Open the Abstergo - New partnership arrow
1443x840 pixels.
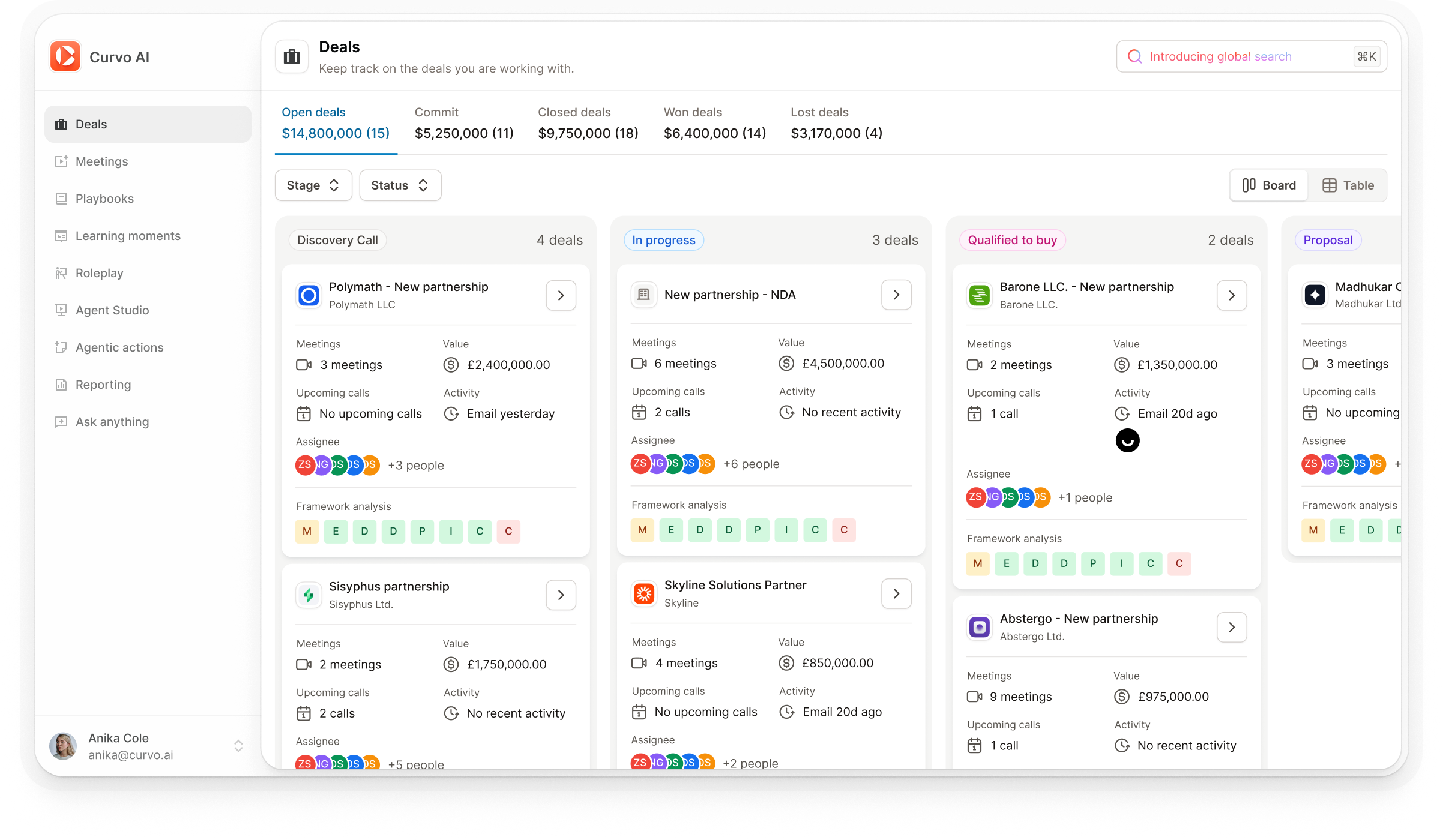tap(1232, 627)
